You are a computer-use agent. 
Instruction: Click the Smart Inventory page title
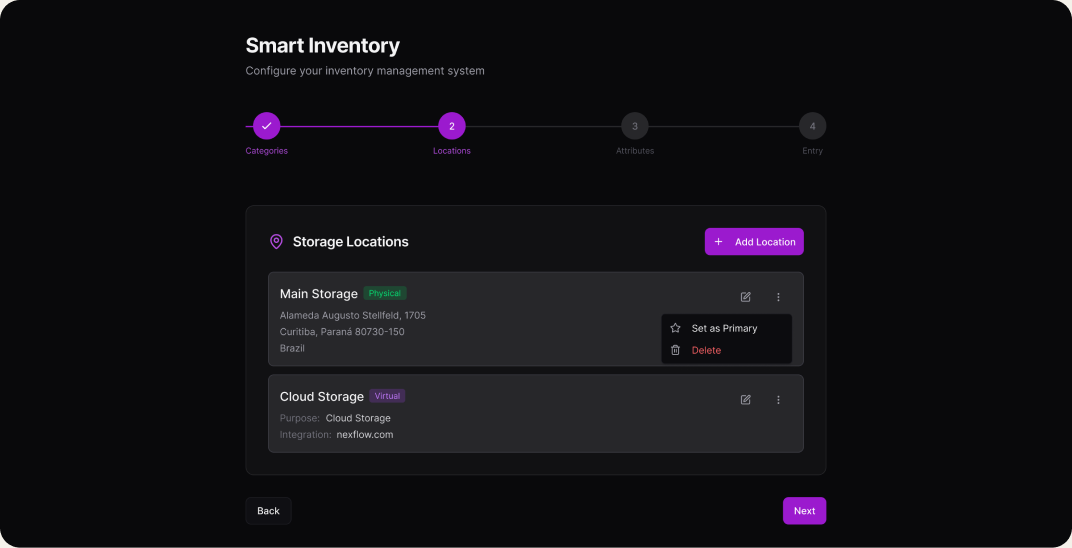323,46
